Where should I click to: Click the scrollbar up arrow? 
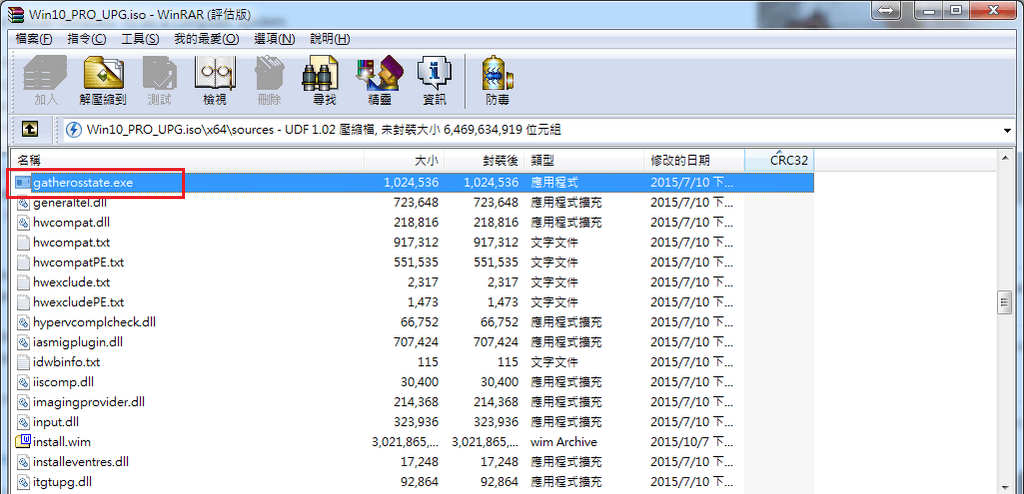click(1004, 159)
